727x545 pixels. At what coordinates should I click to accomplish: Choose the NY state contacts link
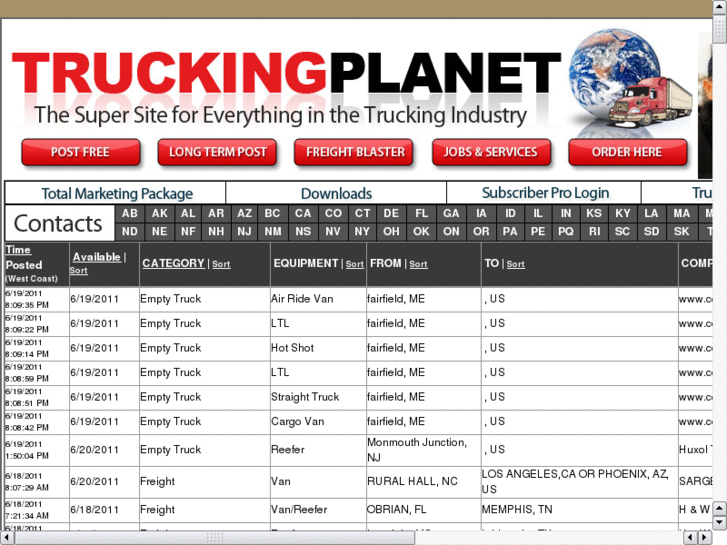click(362, 231)
